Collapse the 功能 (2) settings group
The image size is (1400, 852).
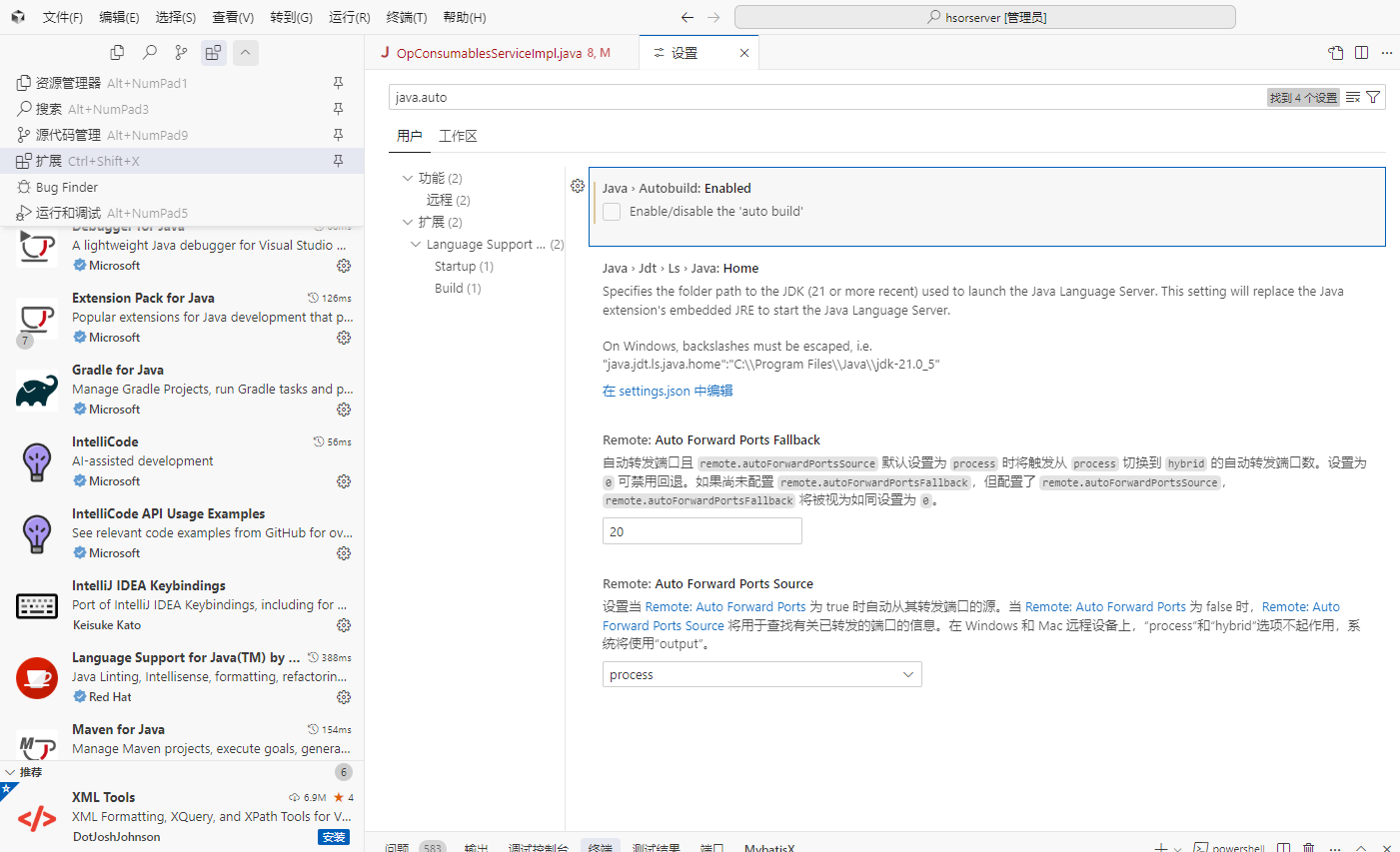coord(408,178)
